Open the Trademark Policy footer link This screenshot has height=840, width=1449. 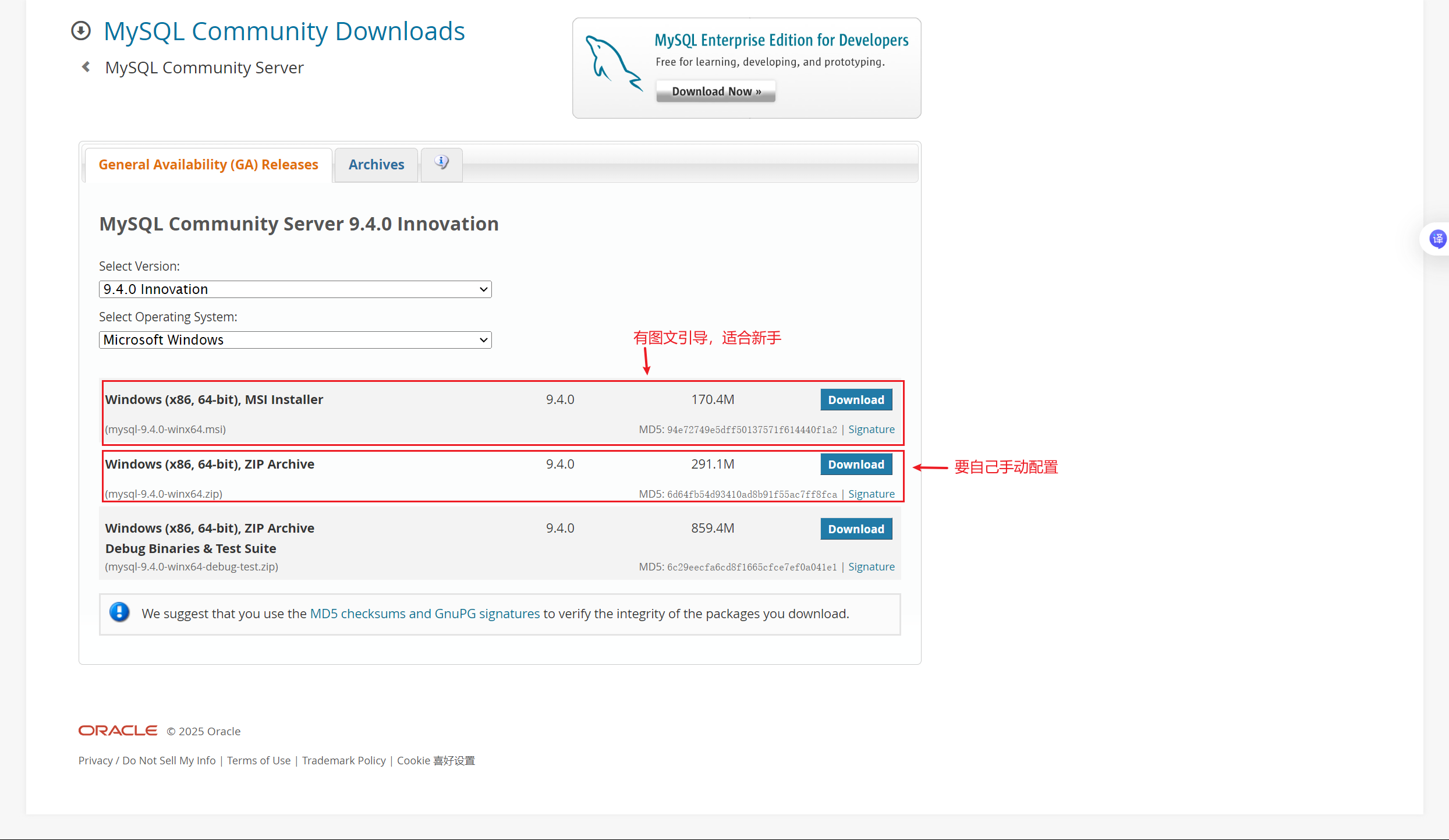344,761
